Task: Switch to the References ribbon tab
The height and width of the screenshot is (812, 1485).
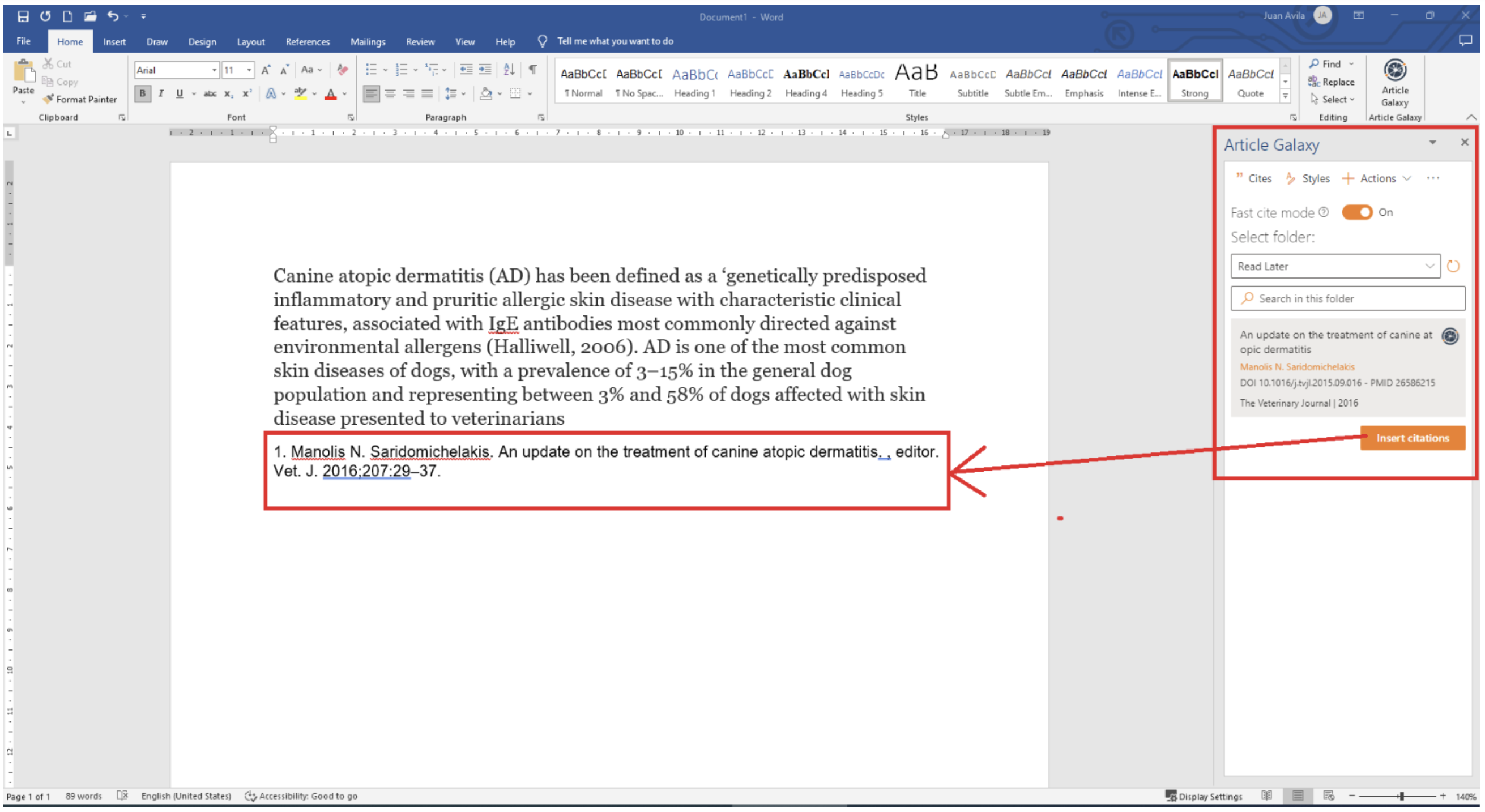Action: click(x=308, y=41)
